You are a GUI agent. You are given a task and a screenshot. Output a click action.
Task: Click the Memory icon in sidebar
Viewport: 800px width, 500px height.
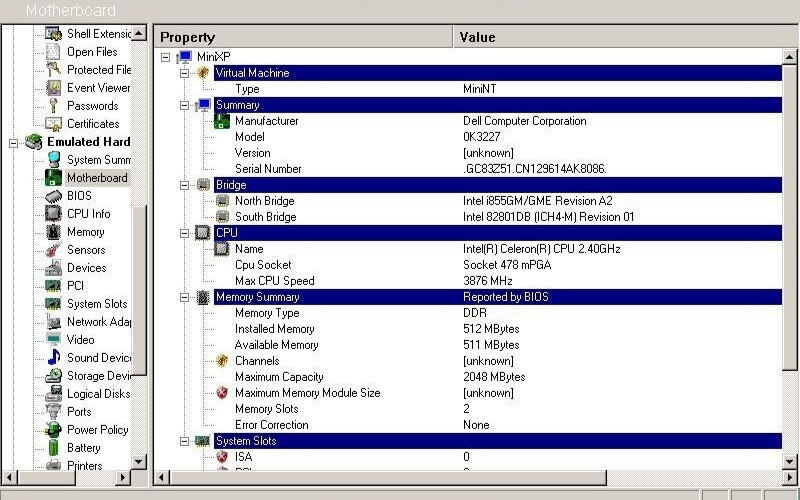tap(53, 232)
